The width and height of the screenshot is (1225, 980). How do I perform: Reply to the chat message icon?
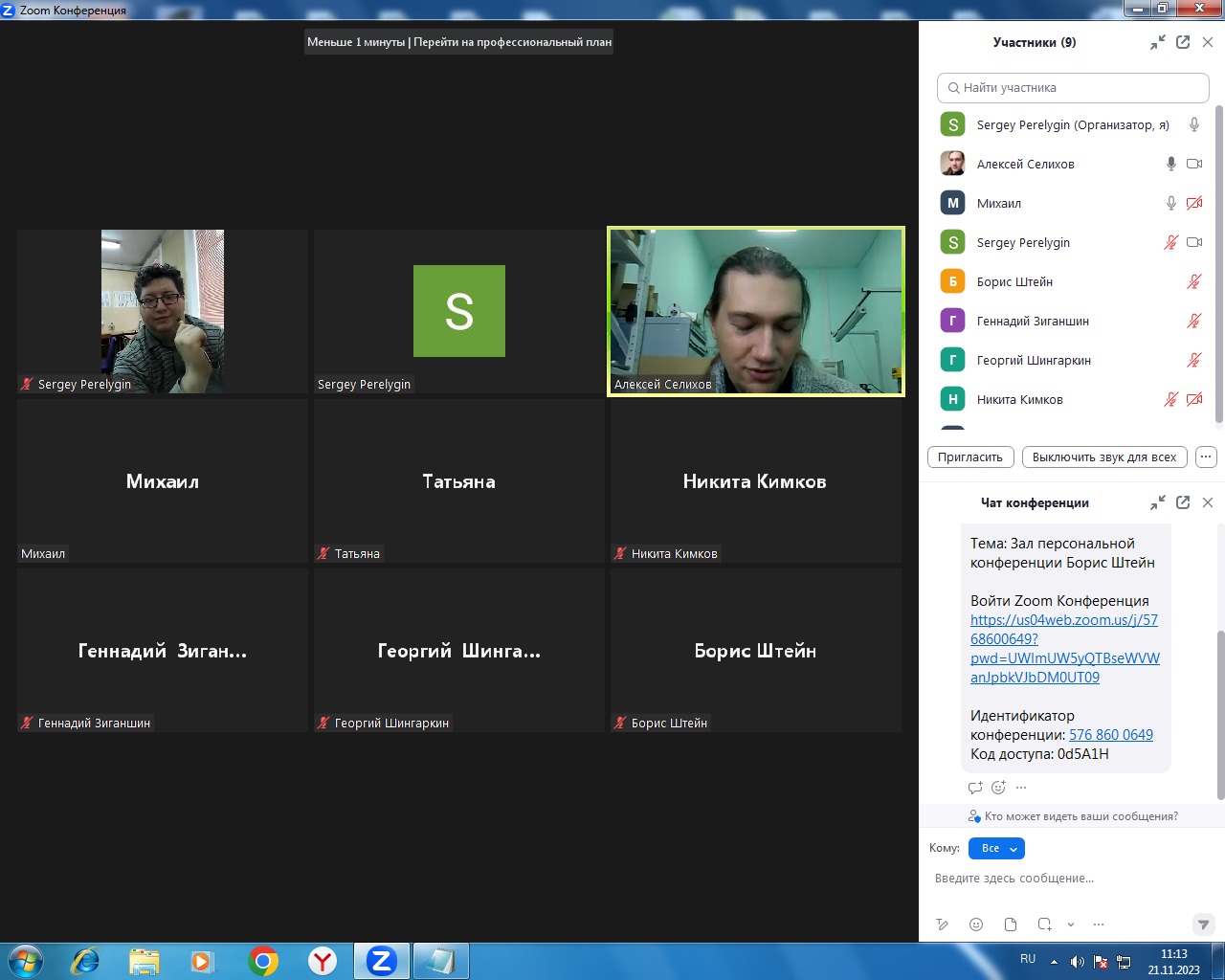tap(975, 788)
